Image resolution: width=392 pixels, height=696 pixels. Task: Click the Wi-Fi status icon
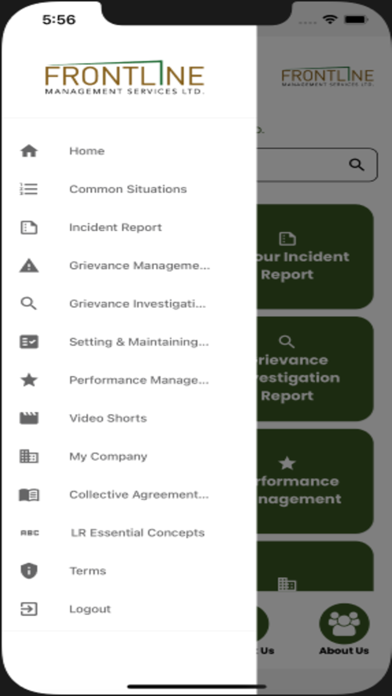point(330,20)
